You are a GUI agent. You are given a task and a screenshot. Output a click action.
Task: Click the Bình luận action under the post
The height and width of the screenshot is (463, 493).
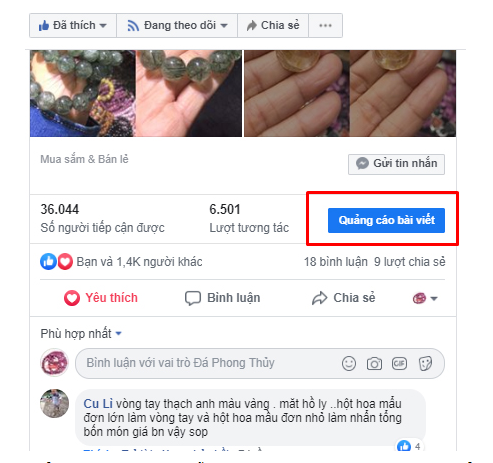tap(223, 298)
